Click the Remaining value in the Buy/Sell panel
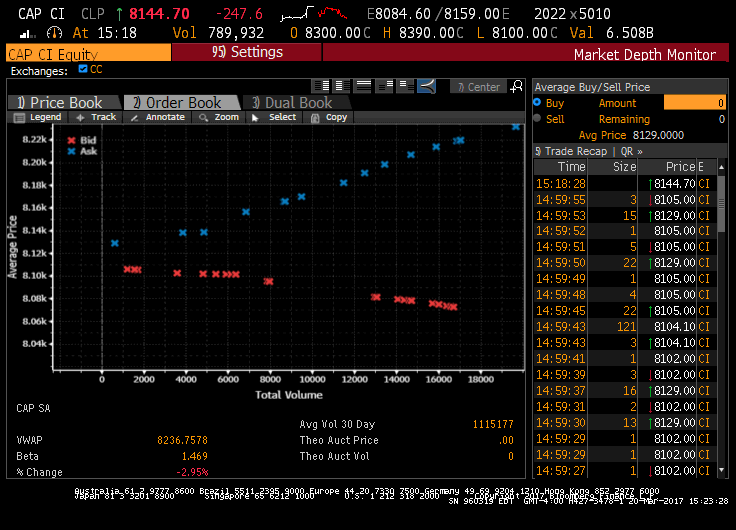 click(x=721, y=119)
